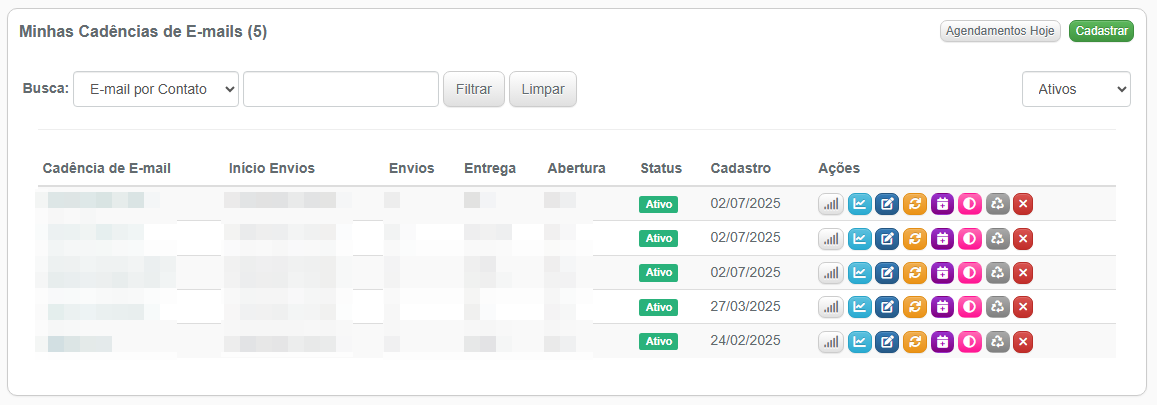Delete the cadence registered on 27/03/2025
Screen dimensions: 1157x405
click(1022, 307)
